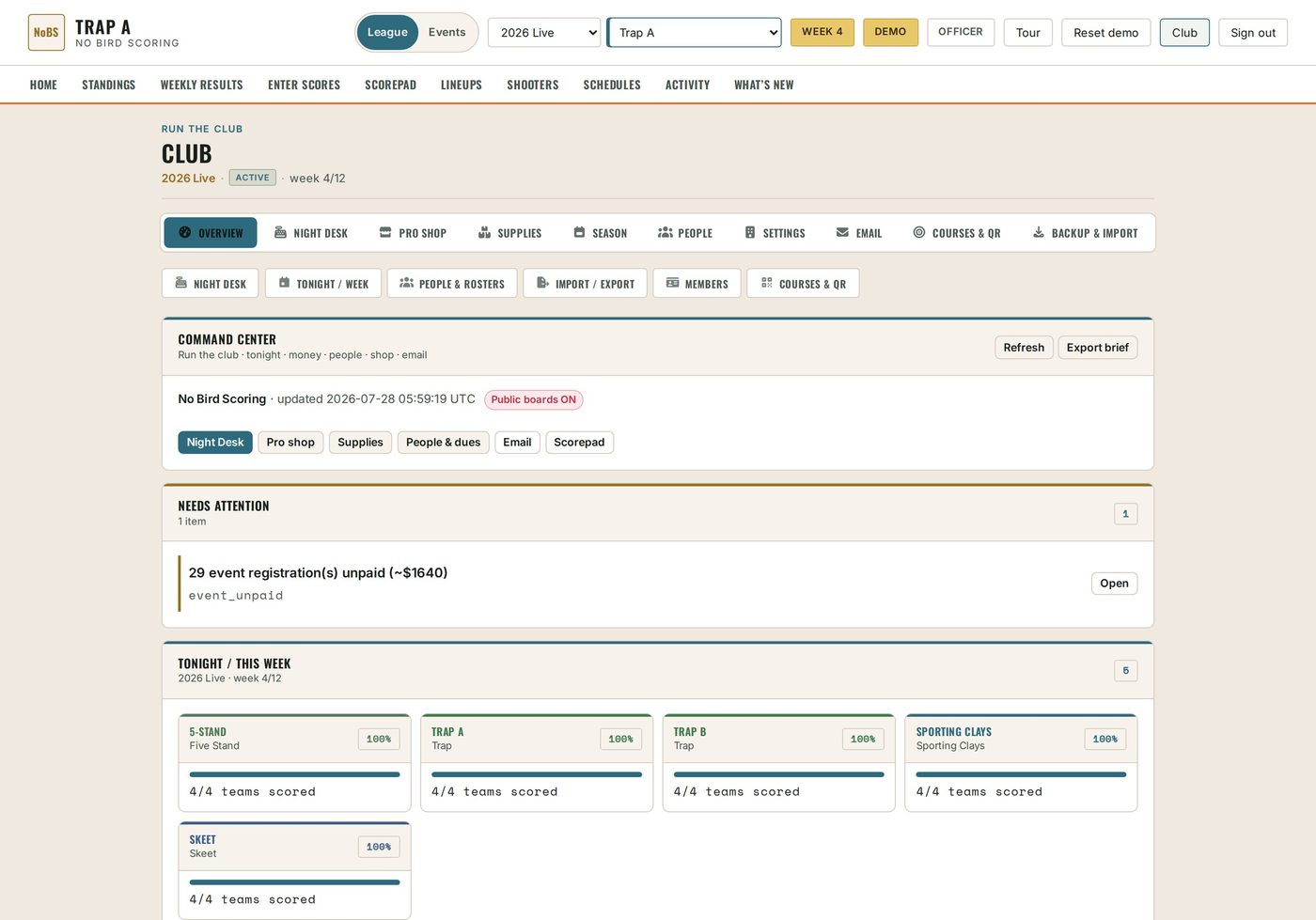Viewport: 1316px width, 920px height.
Task: Click the Email envelope icon
Action: click(842, 232)
